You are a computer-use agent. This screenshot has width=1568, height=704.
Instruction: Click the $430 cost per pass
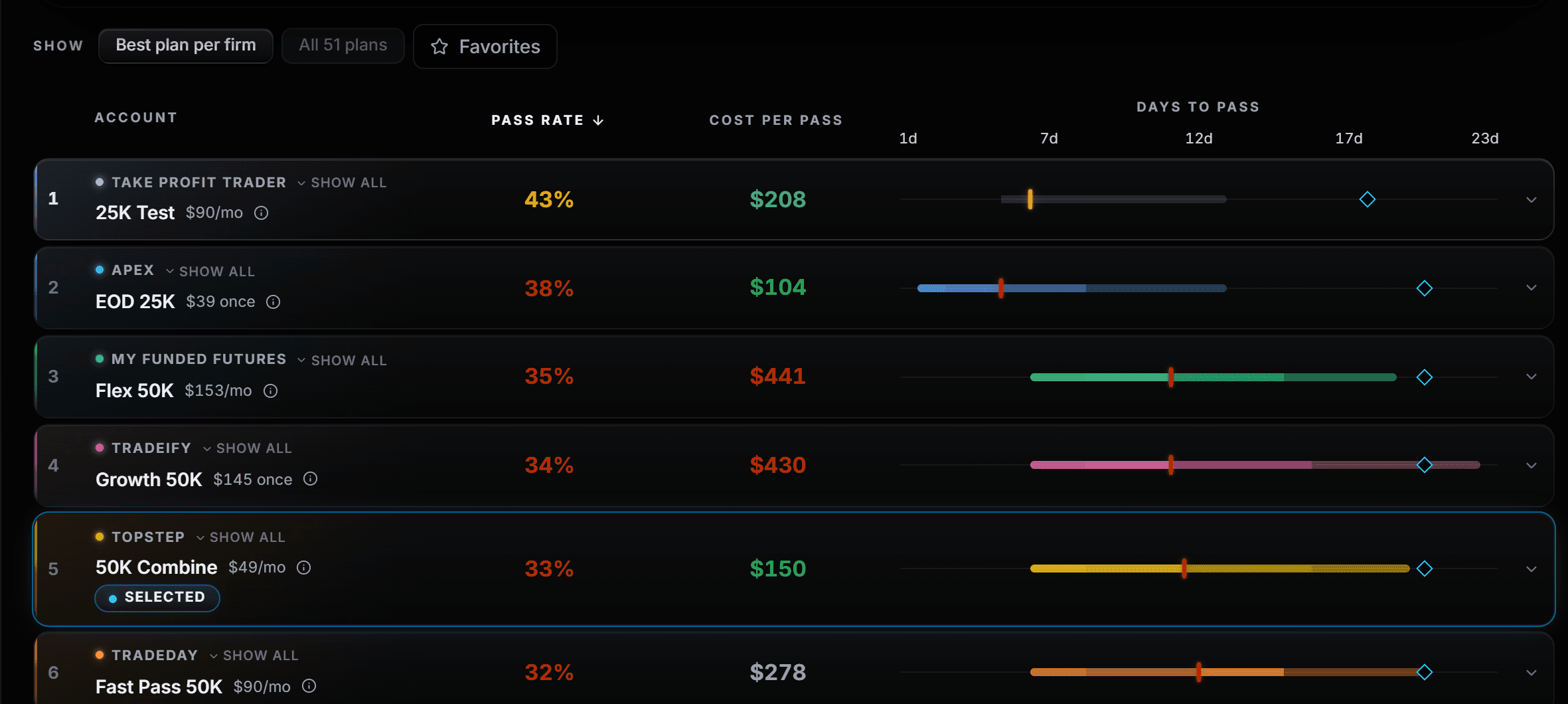coord(777,465)
